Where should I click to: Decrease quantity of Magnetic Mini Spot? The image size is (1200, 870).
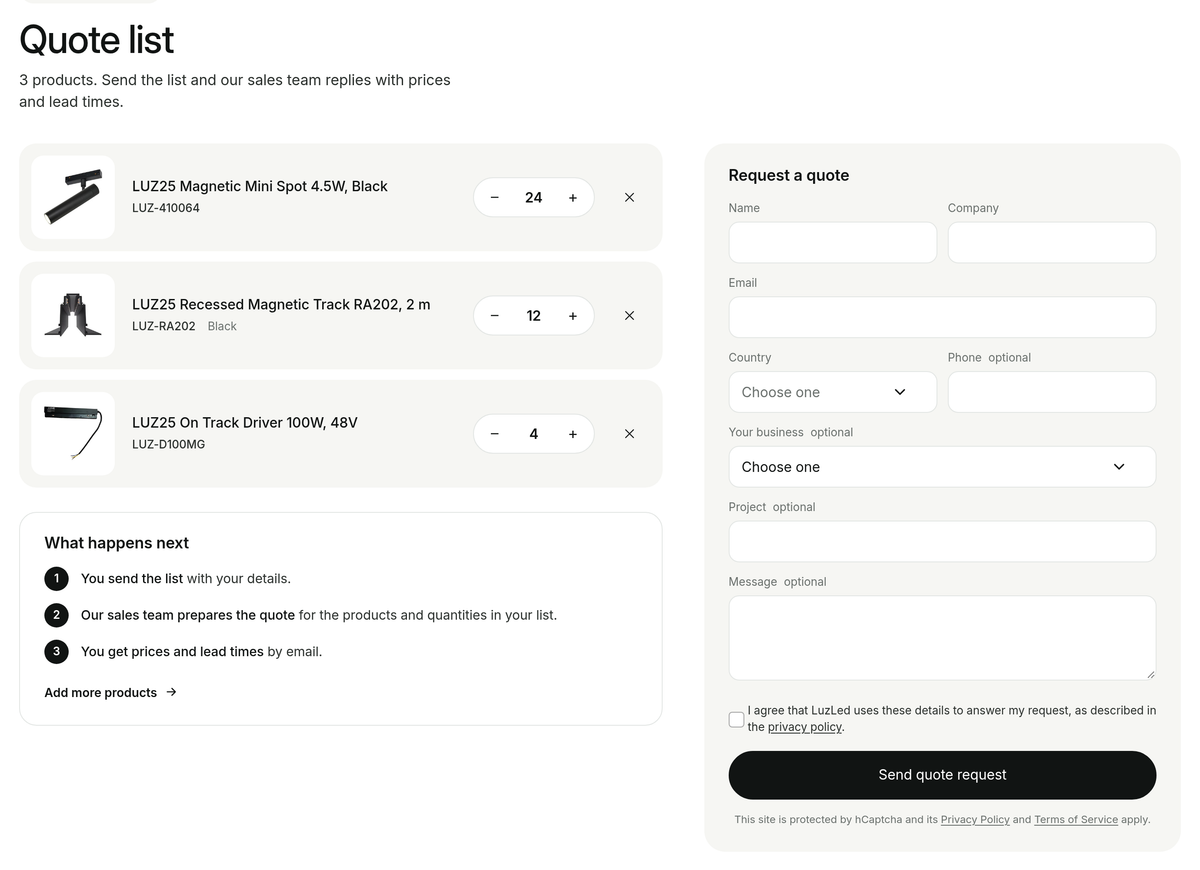click(x=494, y=198)
